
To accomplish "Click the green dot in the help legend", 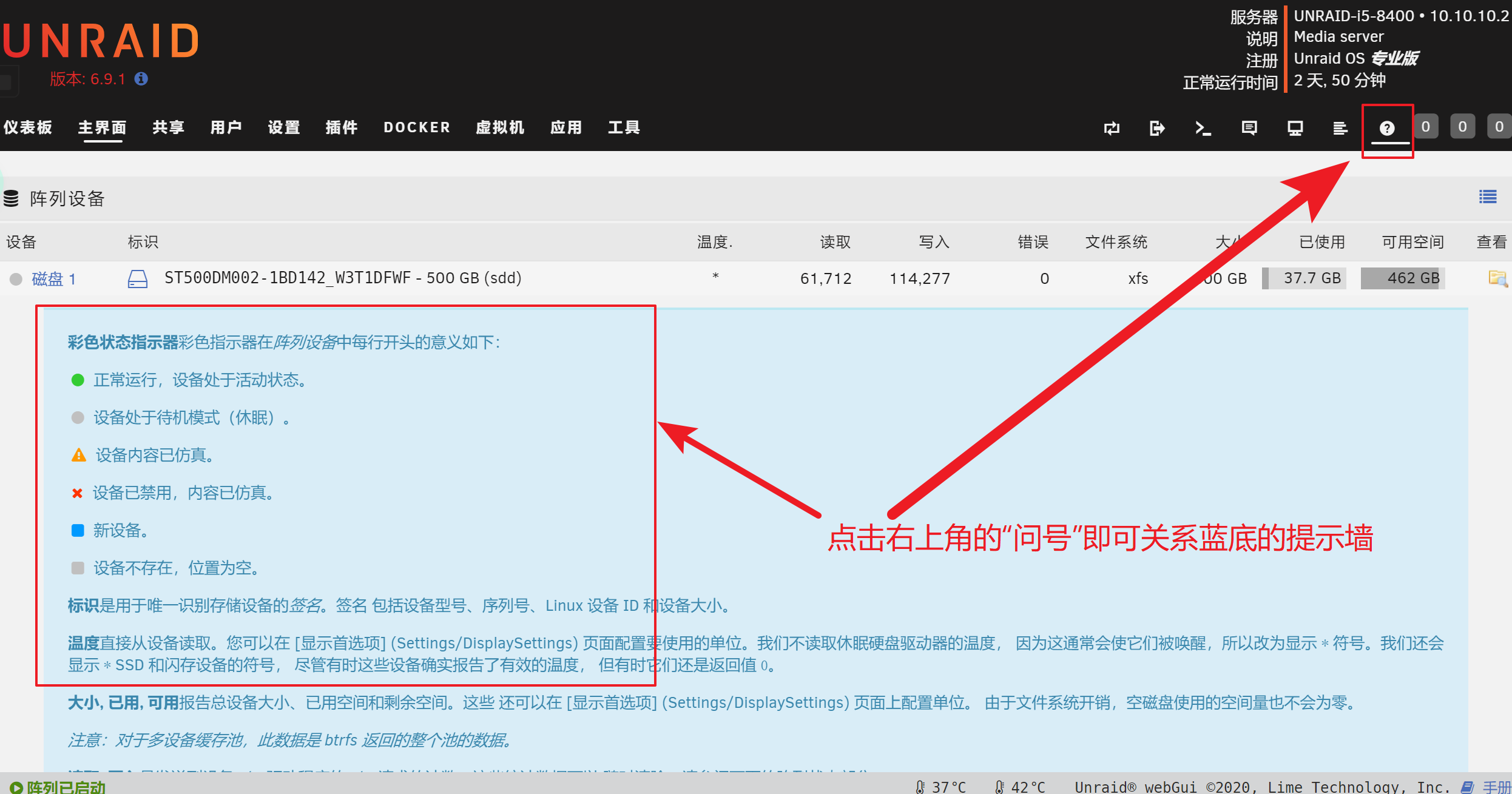I will click(x=78, y=380).
